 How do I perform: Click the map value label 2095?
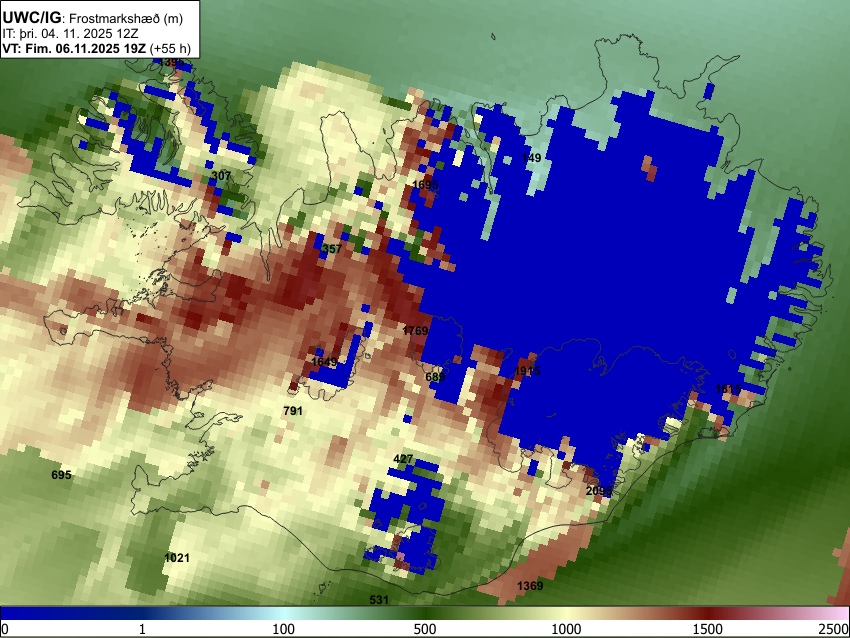click(x=599, y=491)
